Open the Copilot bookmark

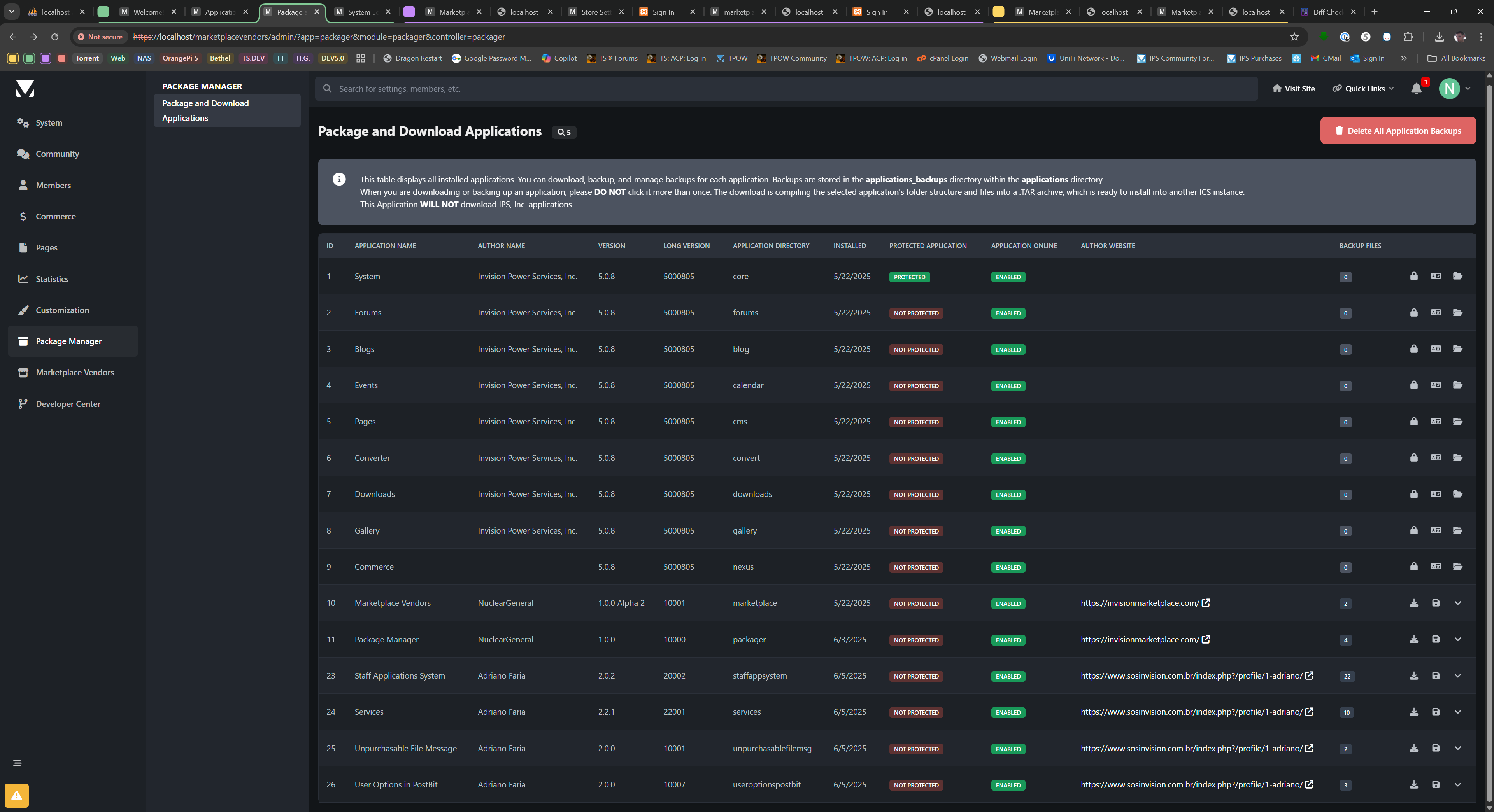coord(559,58)
